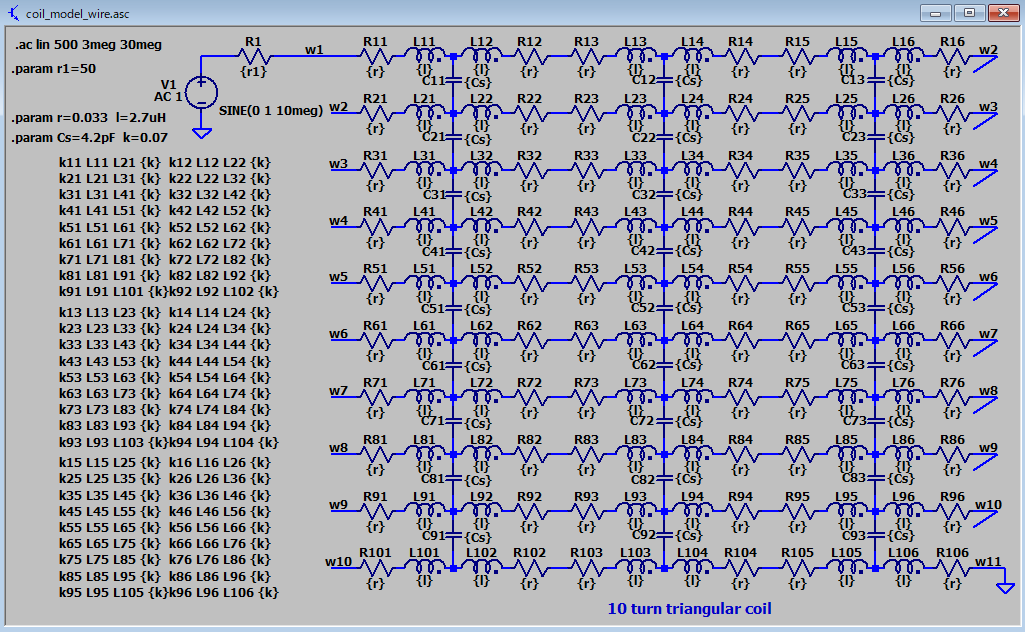
Task: Click resistor R33 symbol
Action: 587,170
